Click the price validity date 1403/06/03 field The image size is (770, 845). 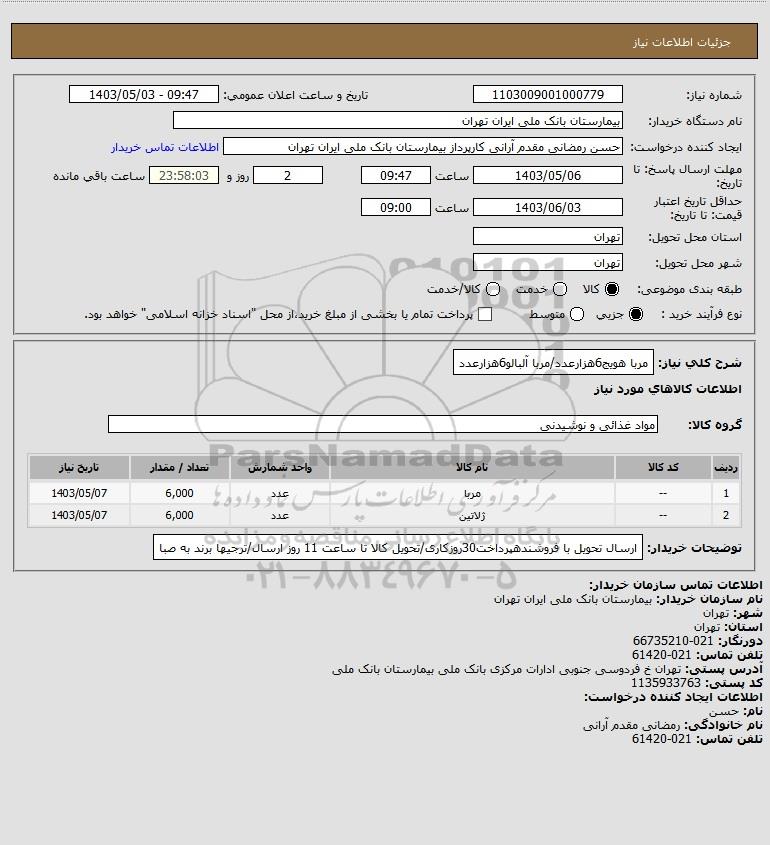547,207
